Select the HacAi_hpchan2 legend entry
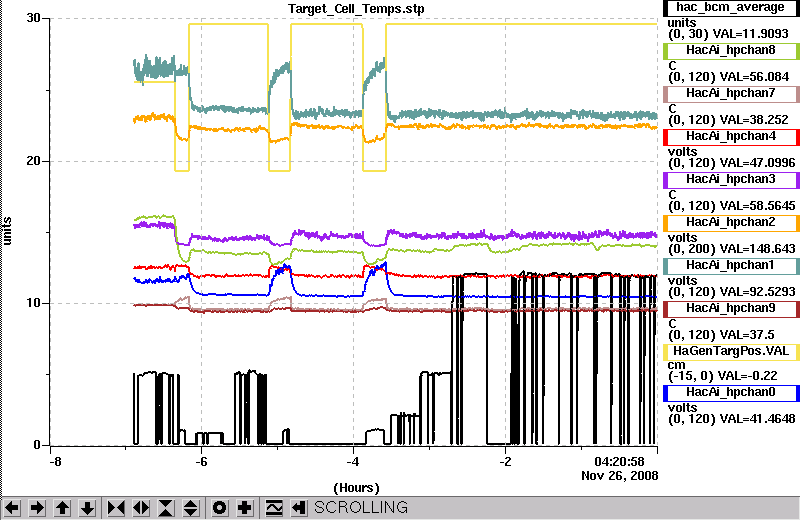800x520 pixels. 731,222
